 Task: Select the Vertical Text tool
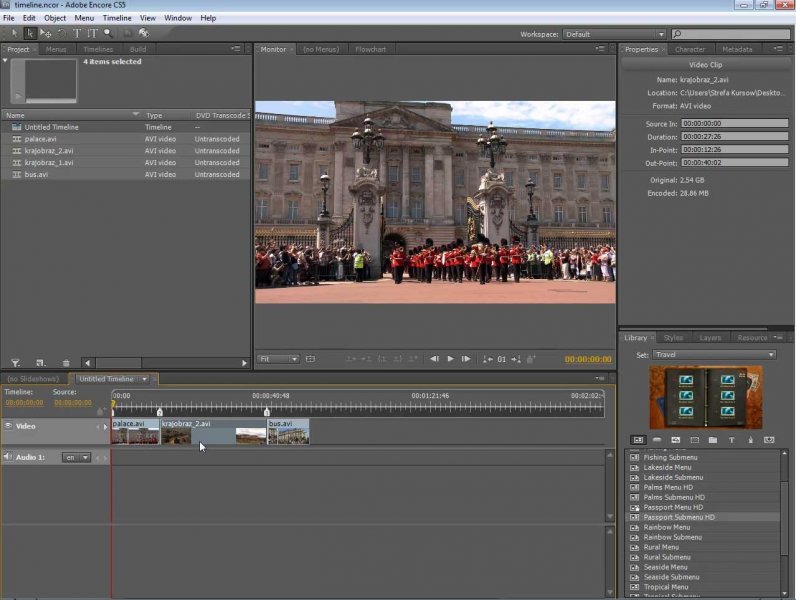[93, 33]
